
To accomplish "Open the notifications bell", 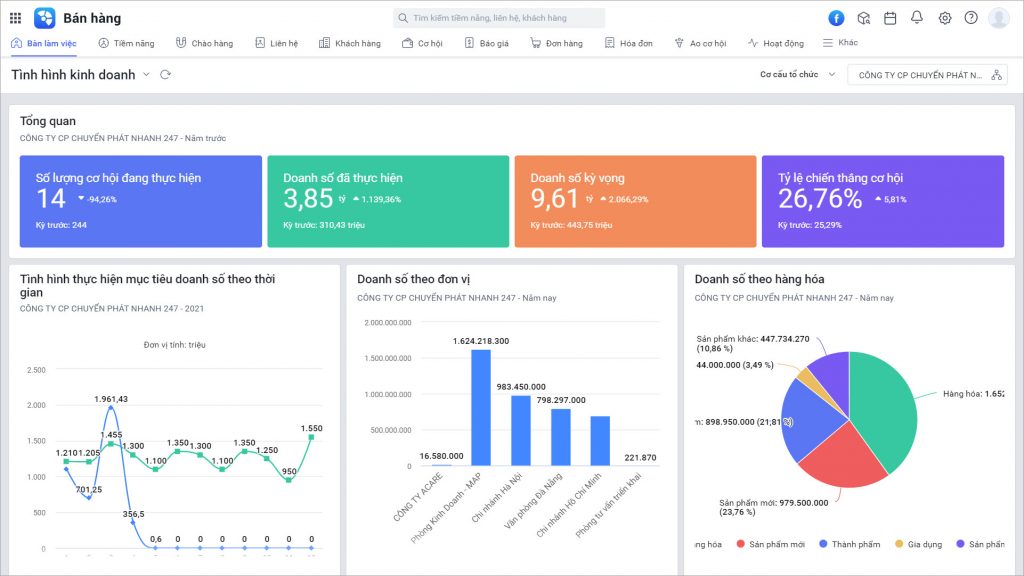I will point(917,18).
